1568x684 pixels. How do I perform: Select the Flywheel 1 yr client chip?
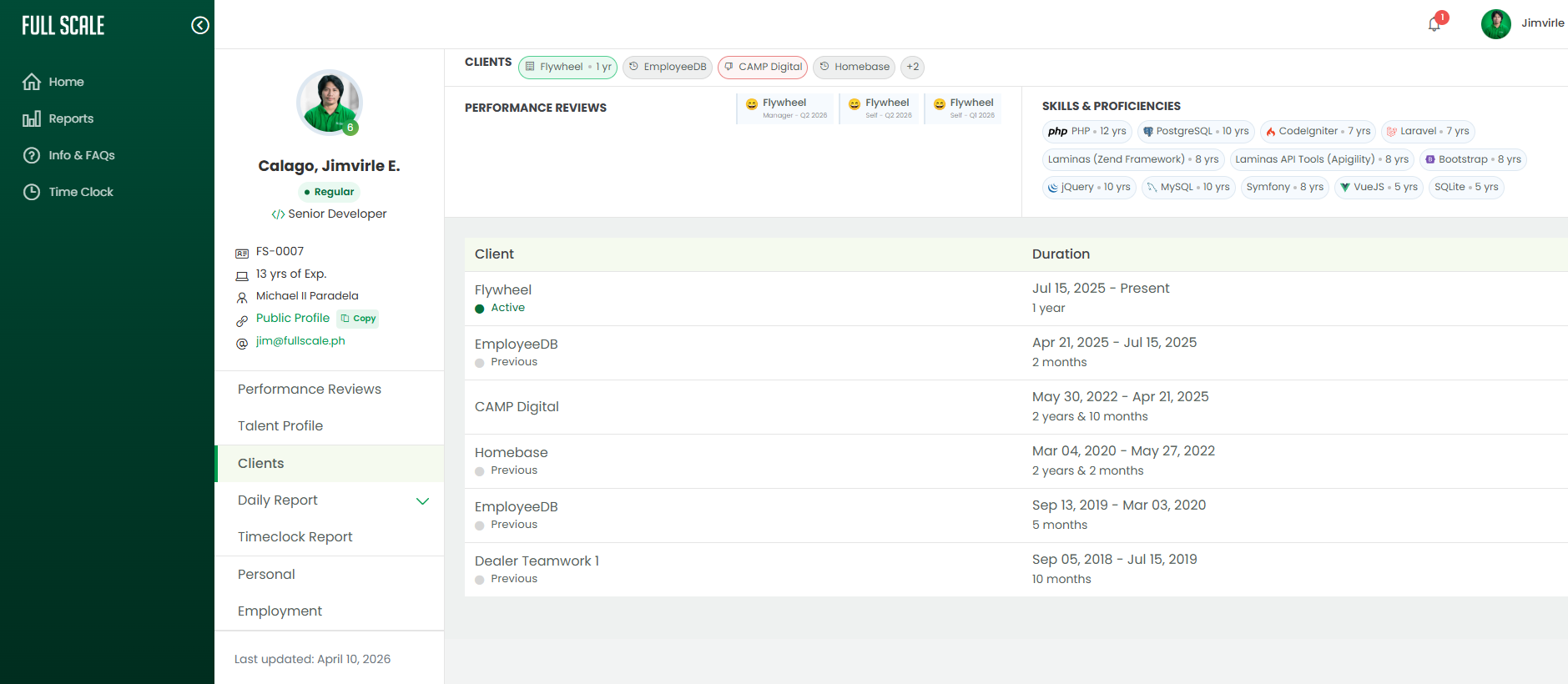coord(567,67)
